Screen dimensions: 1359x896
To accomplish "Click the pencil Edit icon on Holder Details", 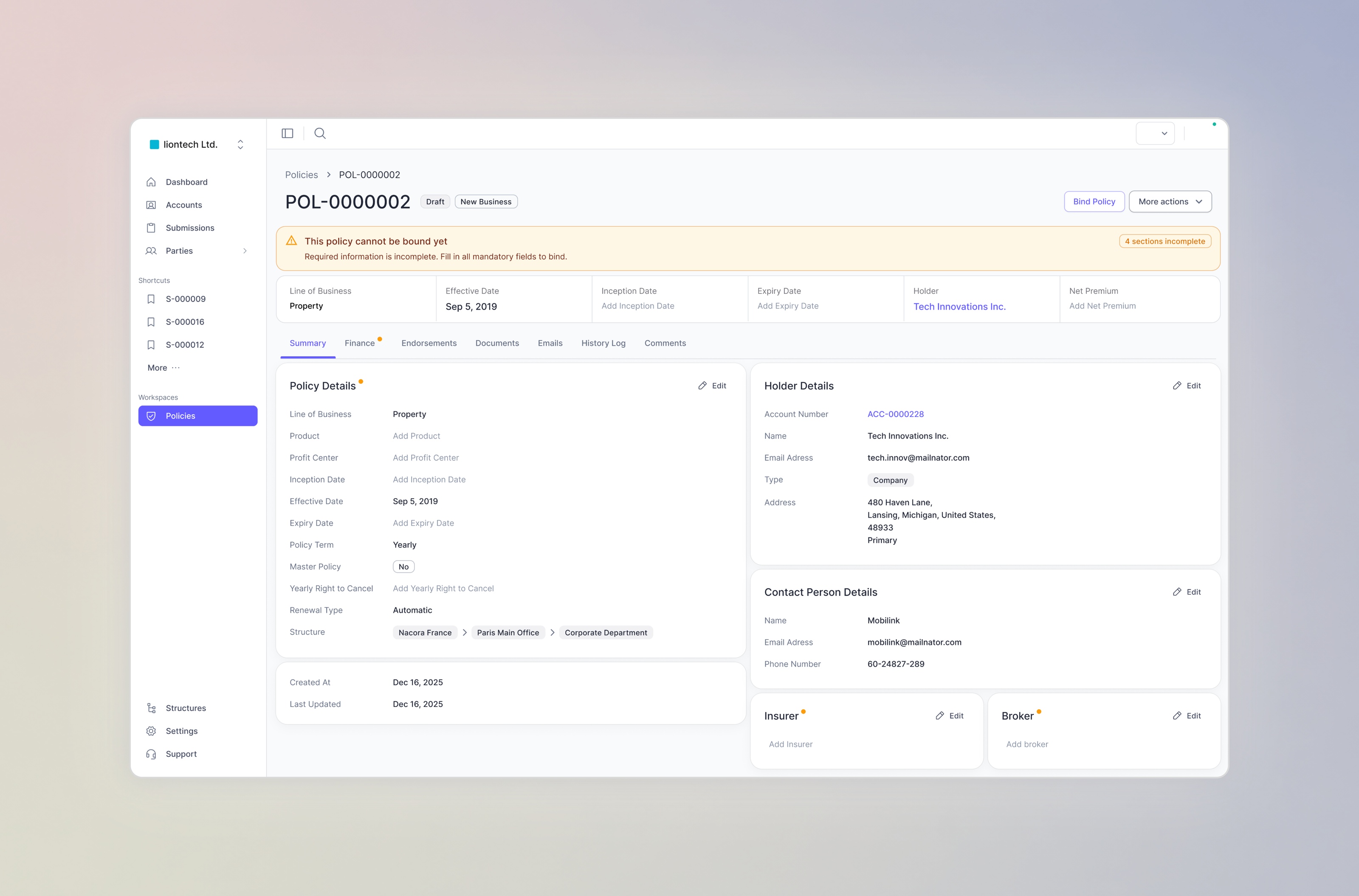I will tap(1177, 386).
